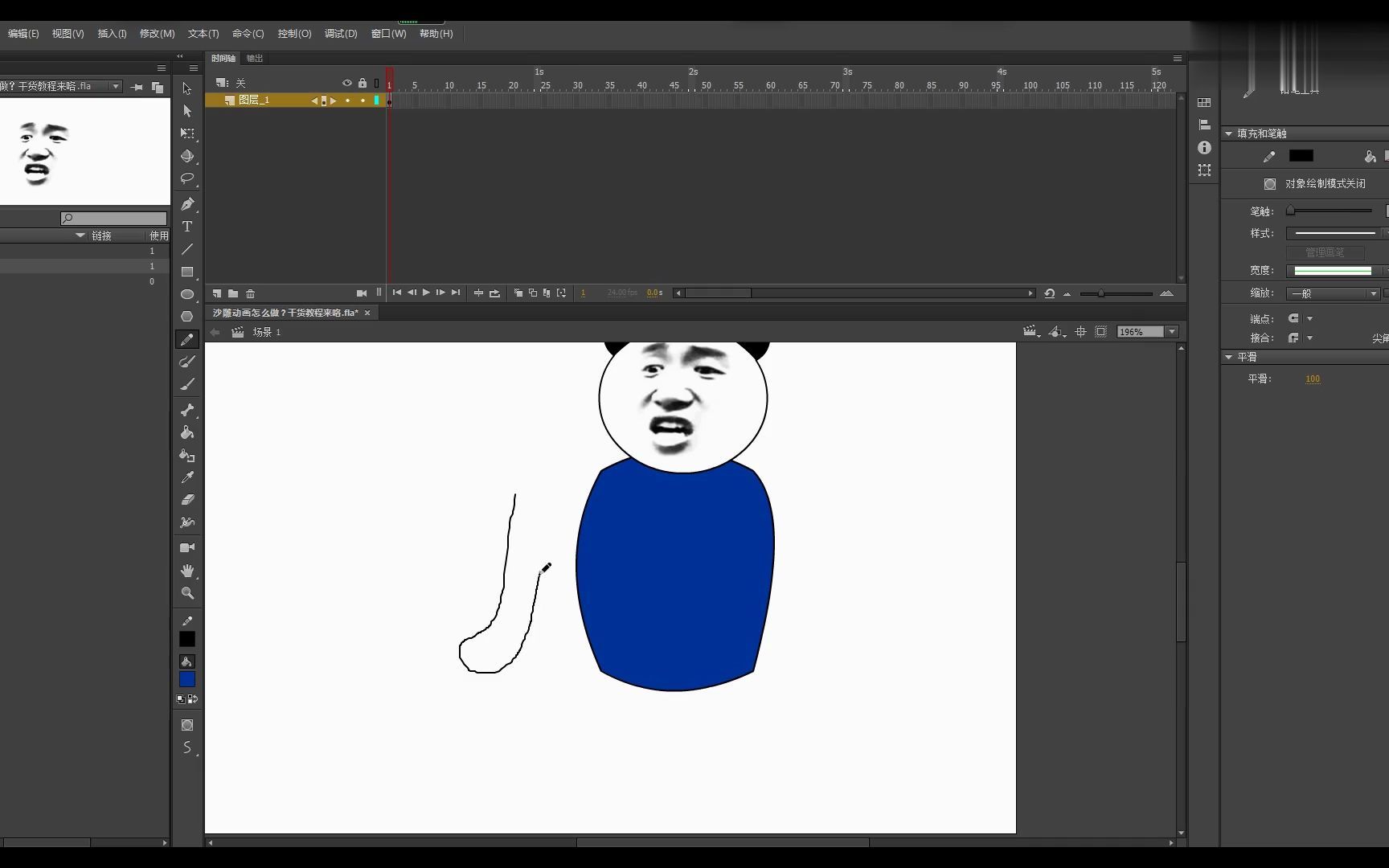Open the 缩放 dropdown showing 一般
1389x868 pixels.
point(1371,293)
